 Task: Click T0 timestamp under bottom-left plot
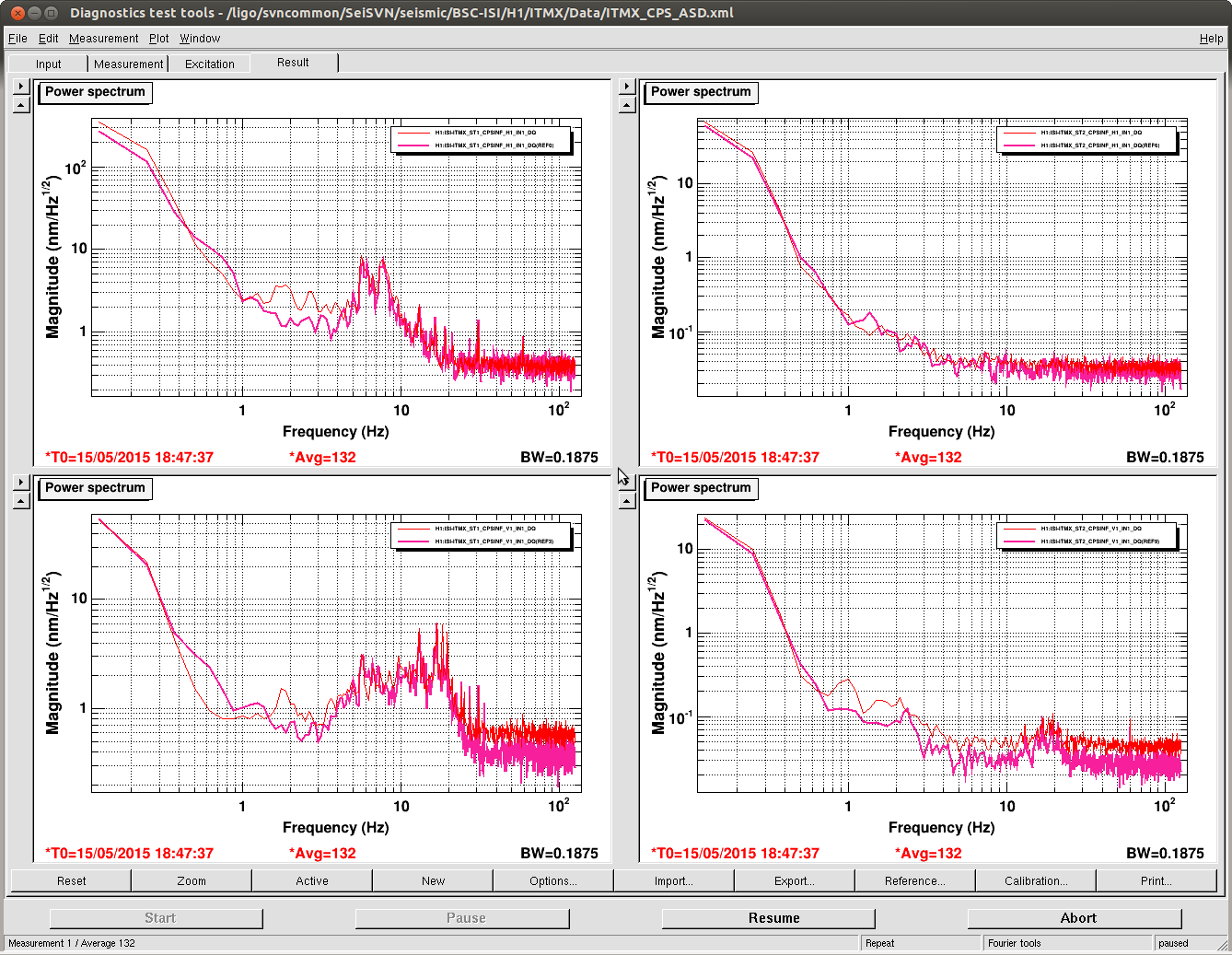[x=129, y=854]
